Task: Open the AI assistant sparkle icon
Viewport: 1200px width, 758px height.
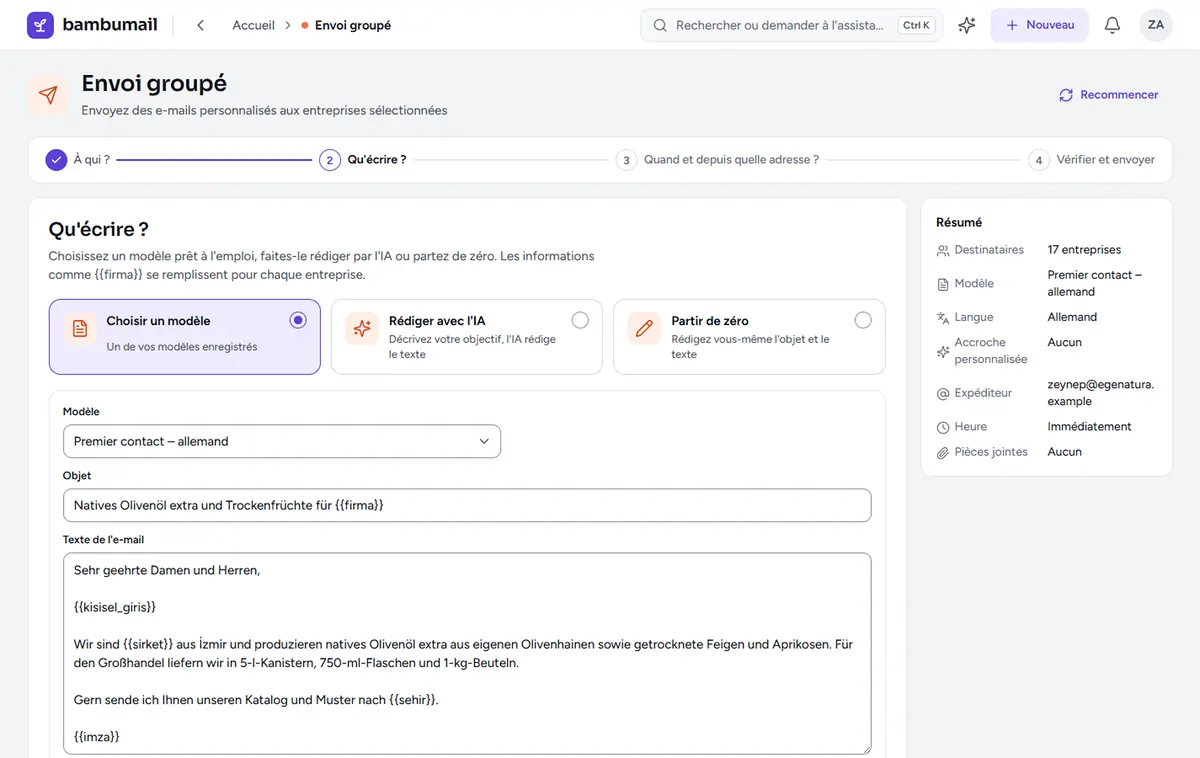Action: pyautogui.click(x=967, y=25)
